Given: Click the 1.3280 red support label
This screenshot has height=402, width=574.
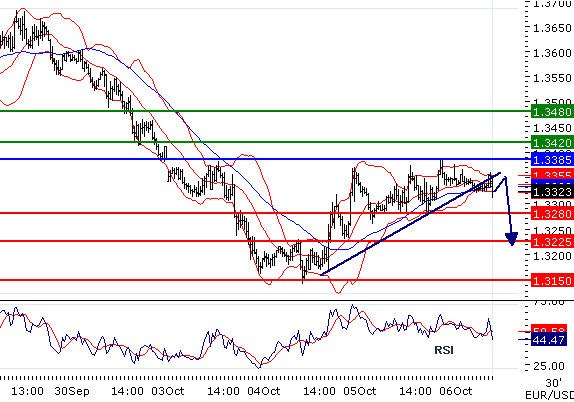Looking at the screenshot, I should [x=552, y=213].
